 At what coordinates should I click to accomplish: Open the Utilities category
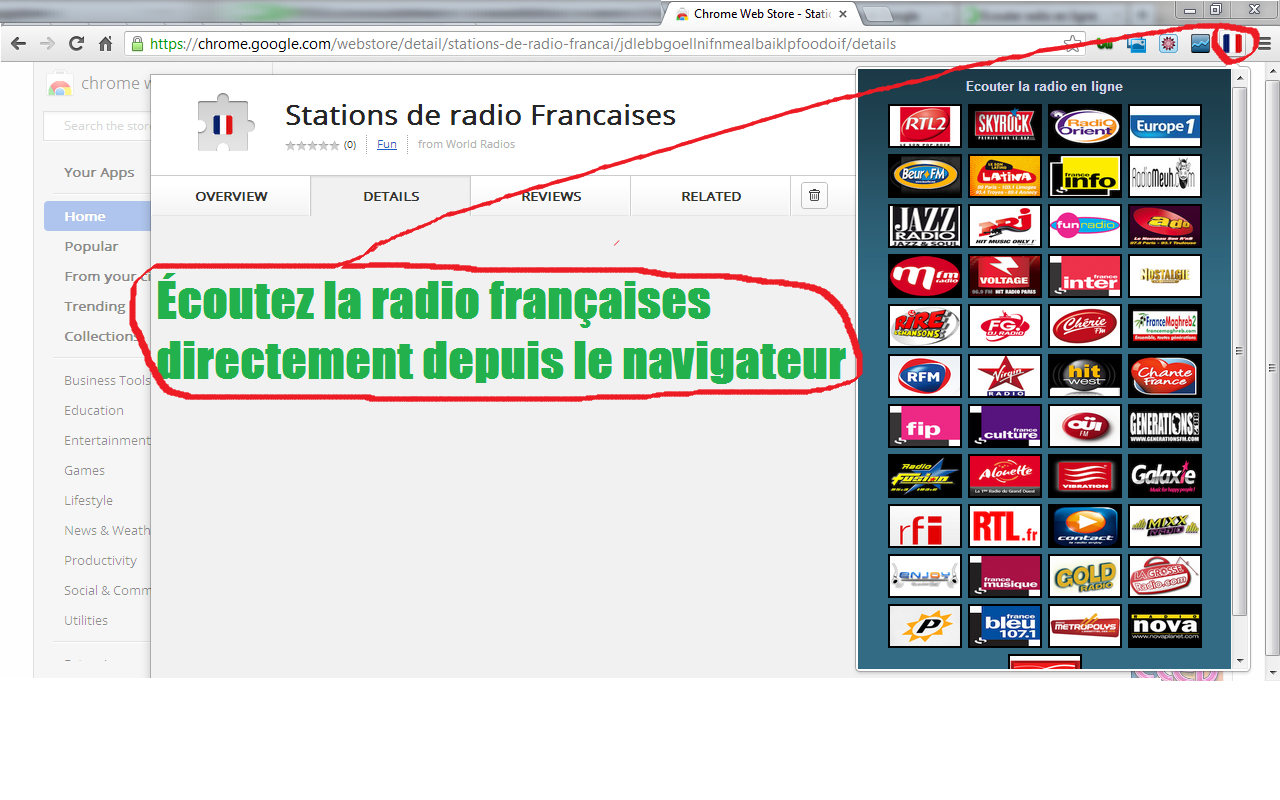point(86,620)
